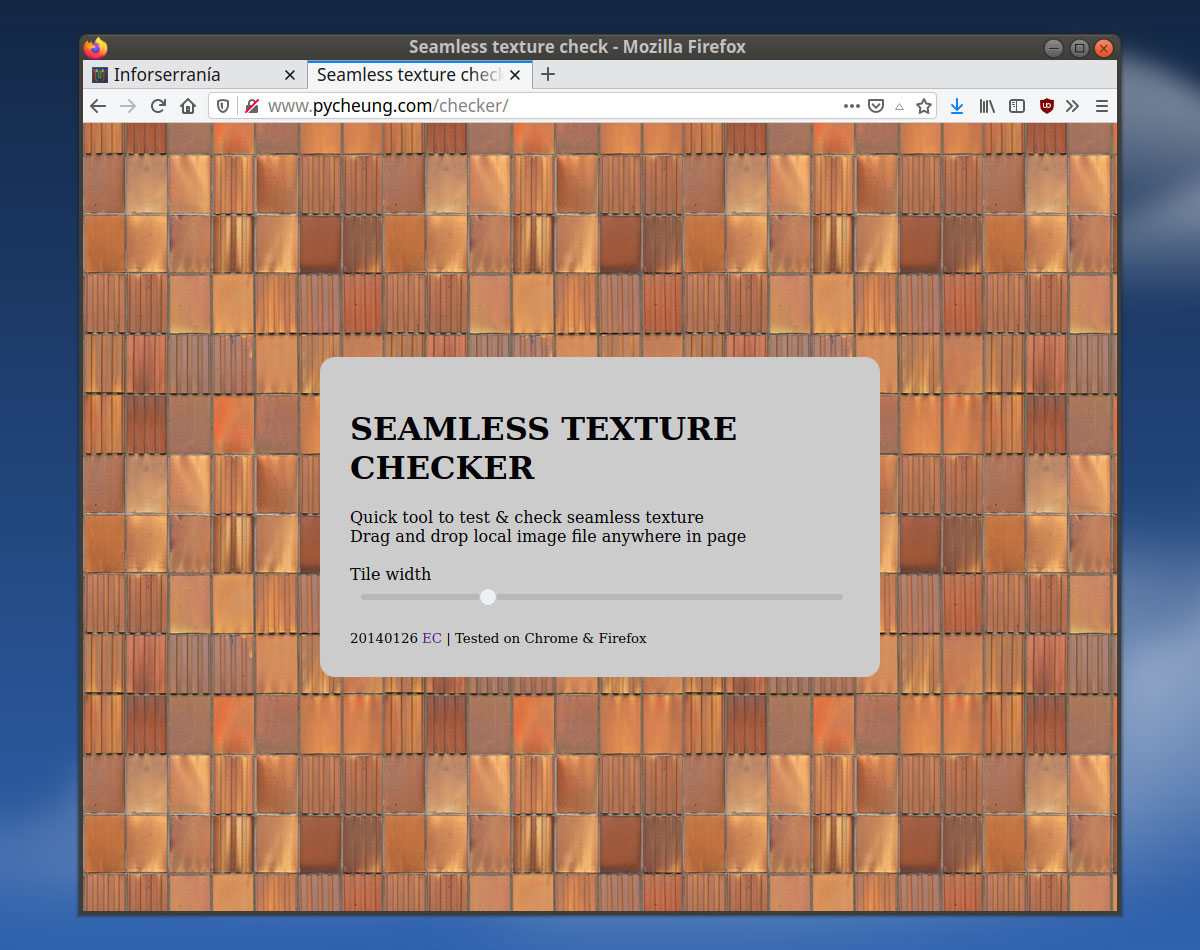Open the Downloads panel
1200x950 pixels.
pos(956,105)
